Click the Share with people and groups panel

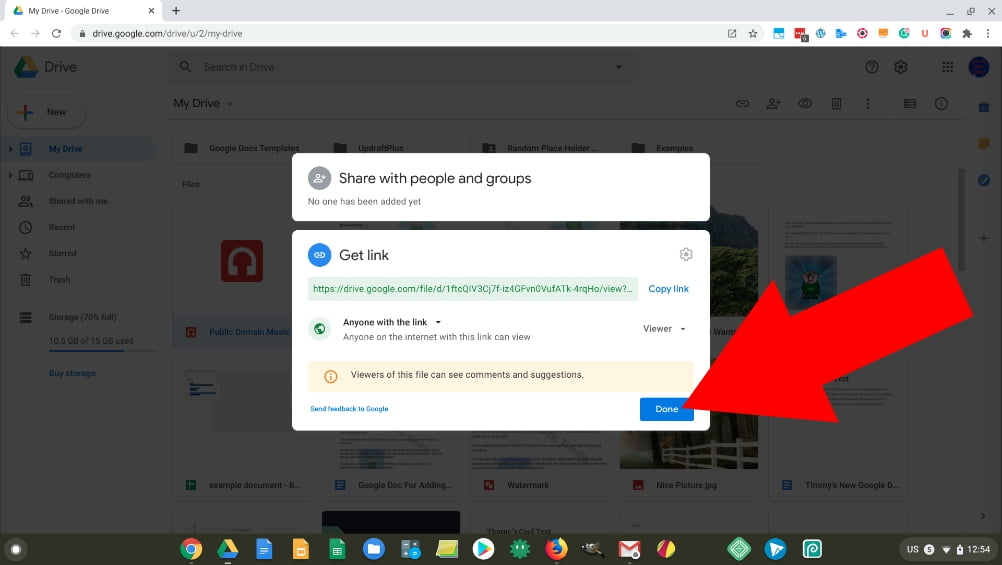[500, 187]
